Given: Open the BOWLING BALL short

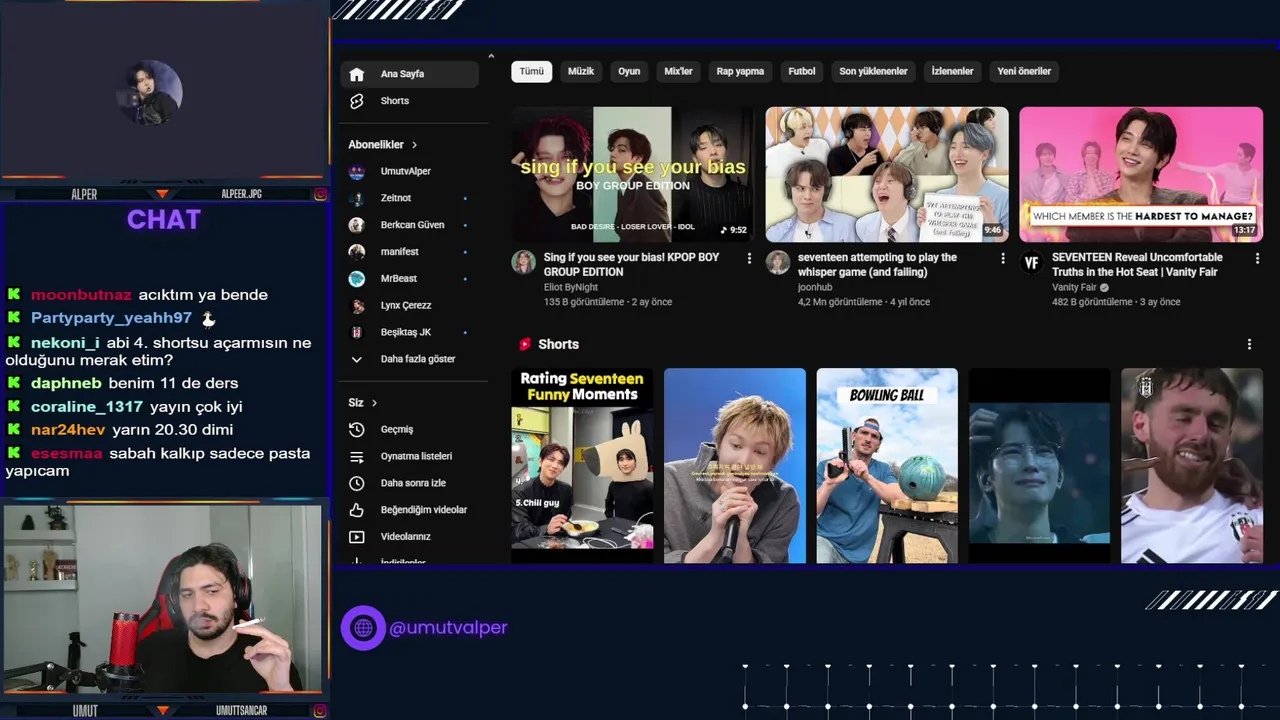Looking at the screenshot, I should click(x=887, y=465).
